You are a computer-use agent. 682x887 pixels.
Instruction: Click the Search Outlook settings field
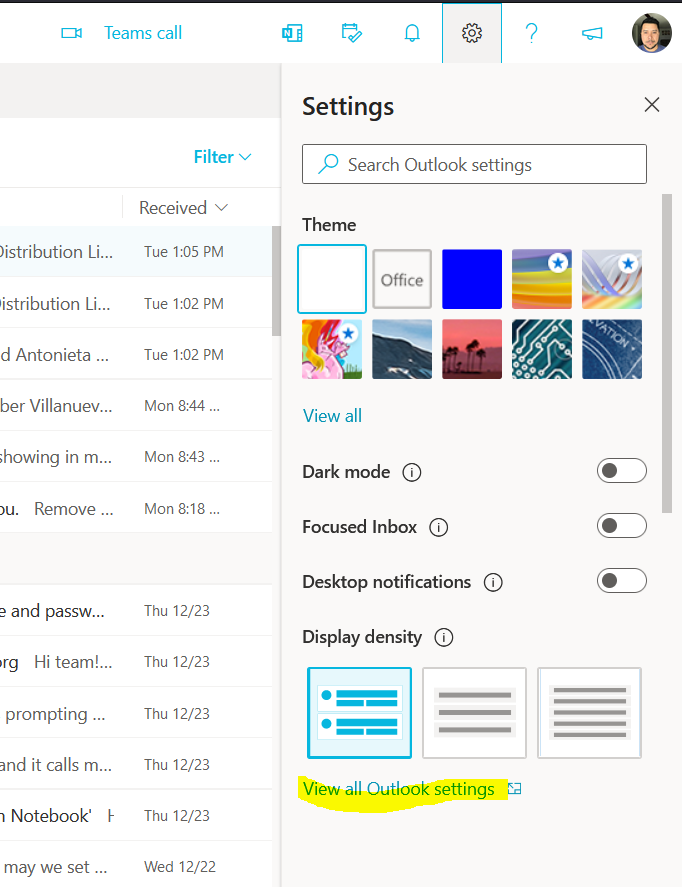tap(474, 165)
